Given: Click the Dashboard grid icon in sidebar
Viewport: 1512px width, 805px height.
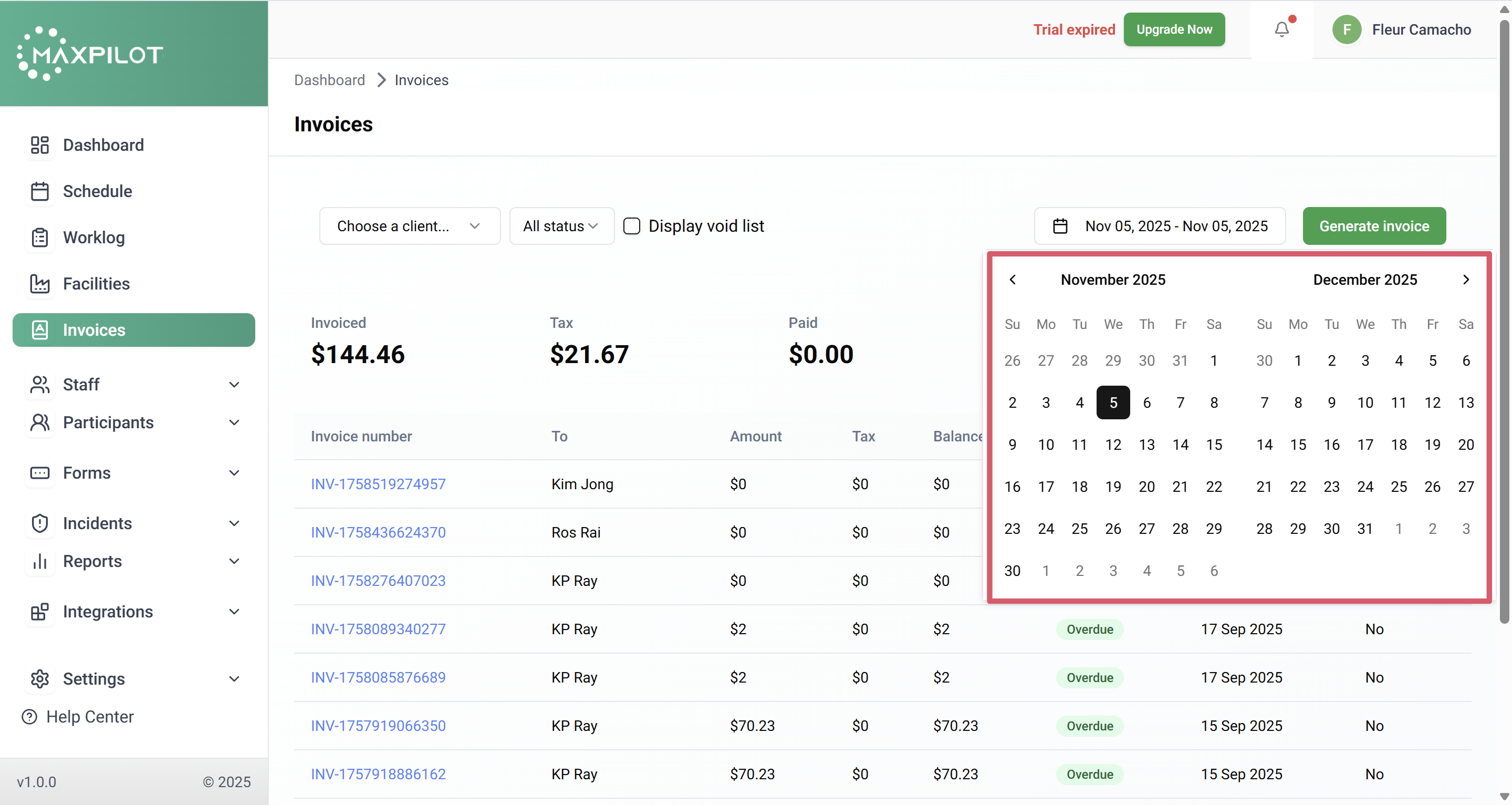Looking at the screenshot, I should [39, 145].
